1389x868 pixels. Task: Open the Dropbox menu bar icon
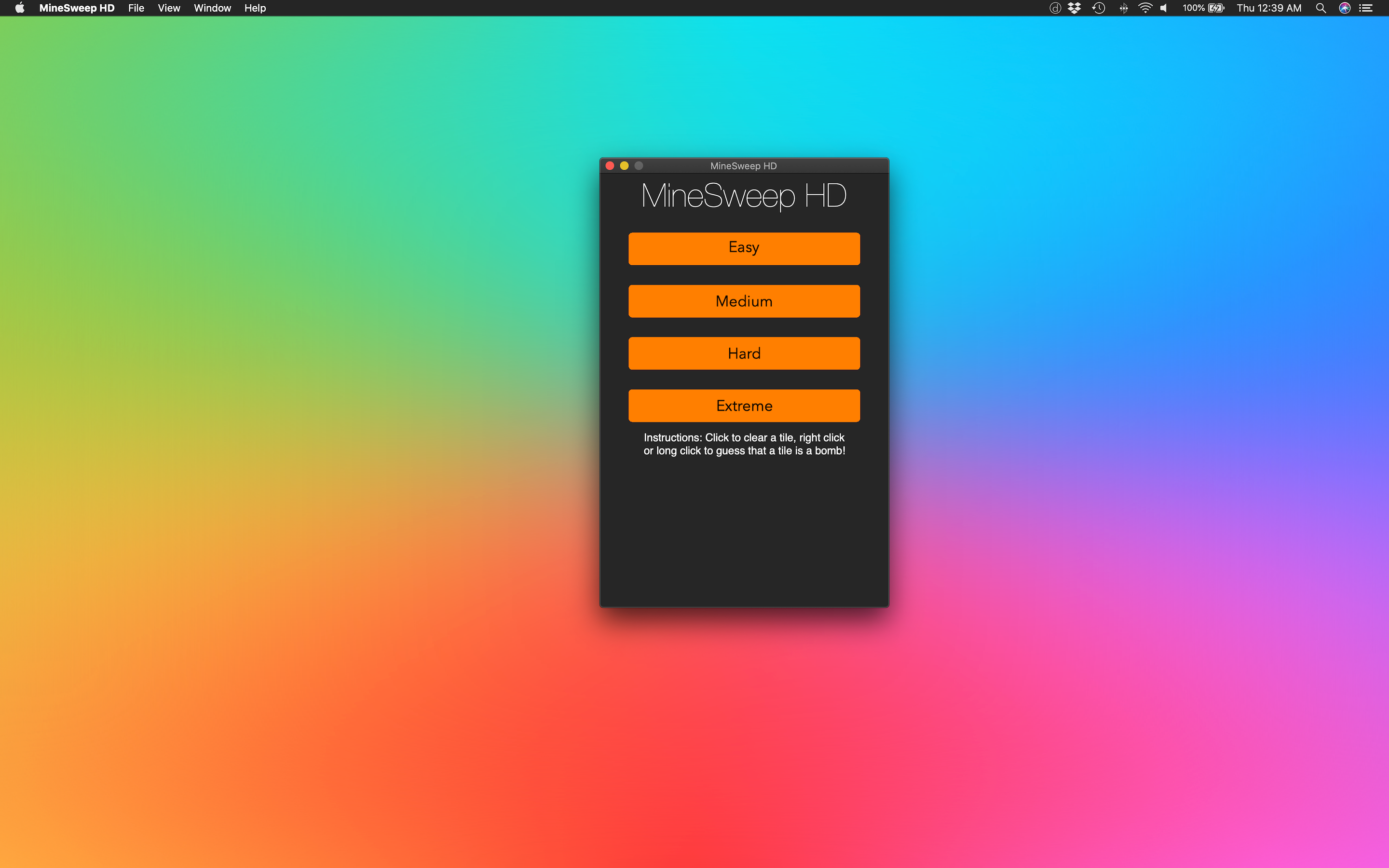click(x=1074, y=8)
